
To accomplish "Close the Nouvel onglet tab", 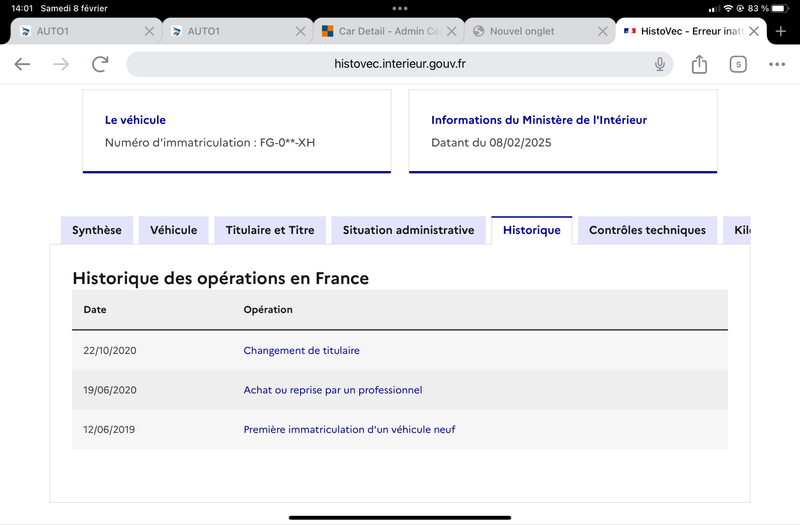I will (603, 31).
